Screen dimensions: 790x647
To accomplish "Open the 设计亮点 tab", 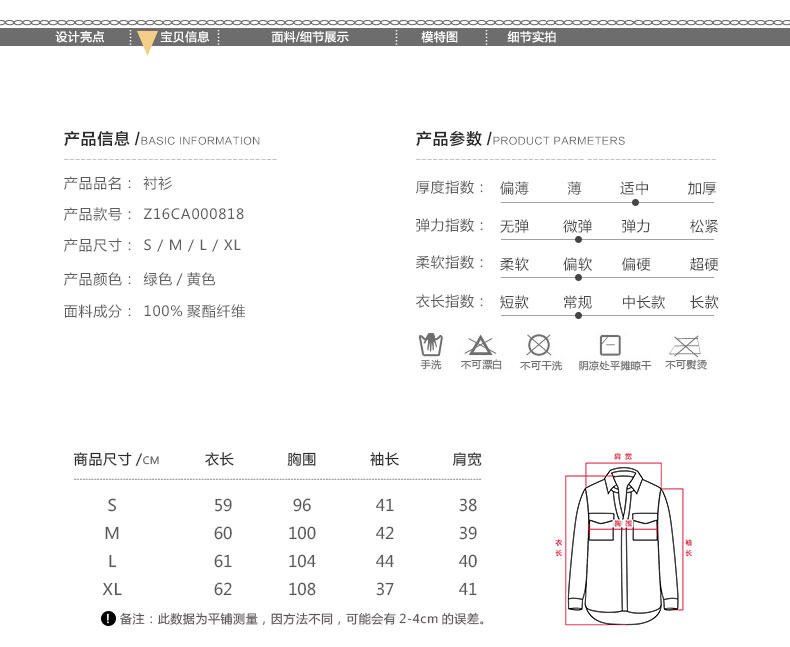I will [x=80, y=37].
